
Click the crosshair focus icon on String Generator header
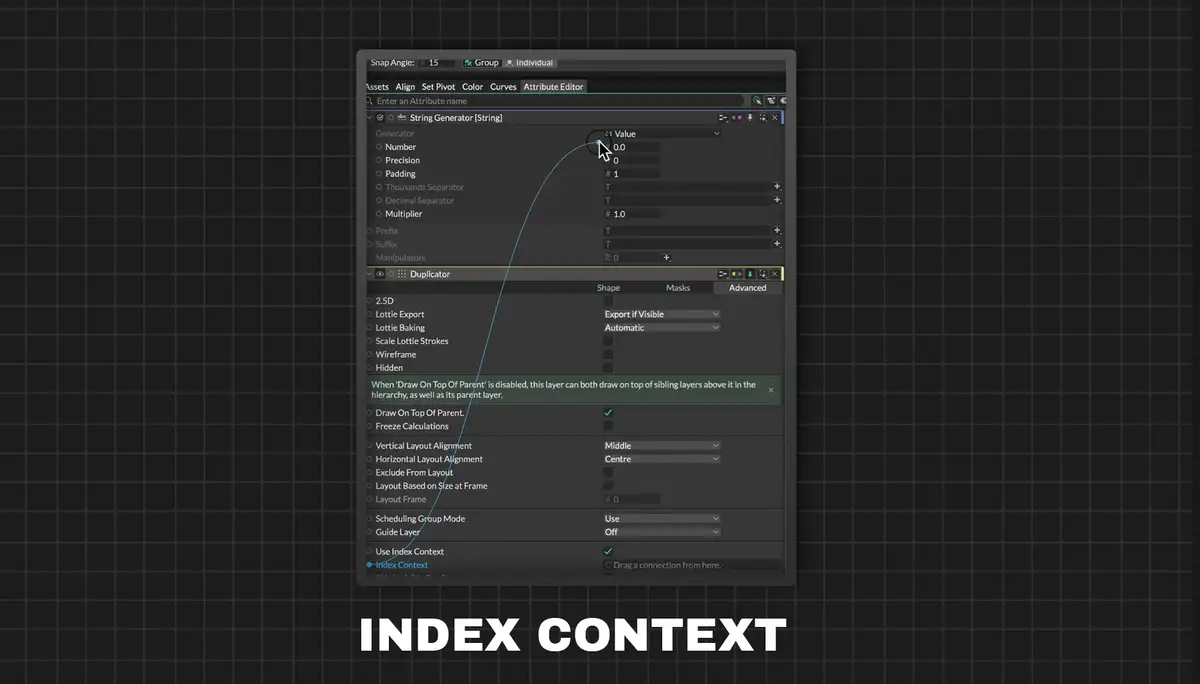click(x=763, y=117)
